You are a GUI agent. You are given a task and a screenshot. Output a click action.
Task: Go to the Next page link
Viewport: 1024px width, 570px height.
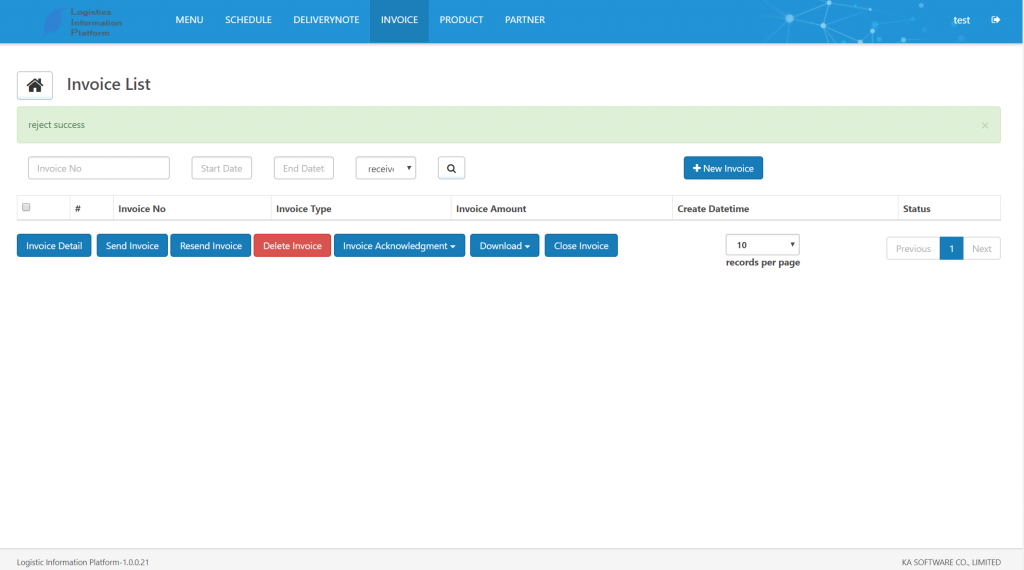click(982, 249)
